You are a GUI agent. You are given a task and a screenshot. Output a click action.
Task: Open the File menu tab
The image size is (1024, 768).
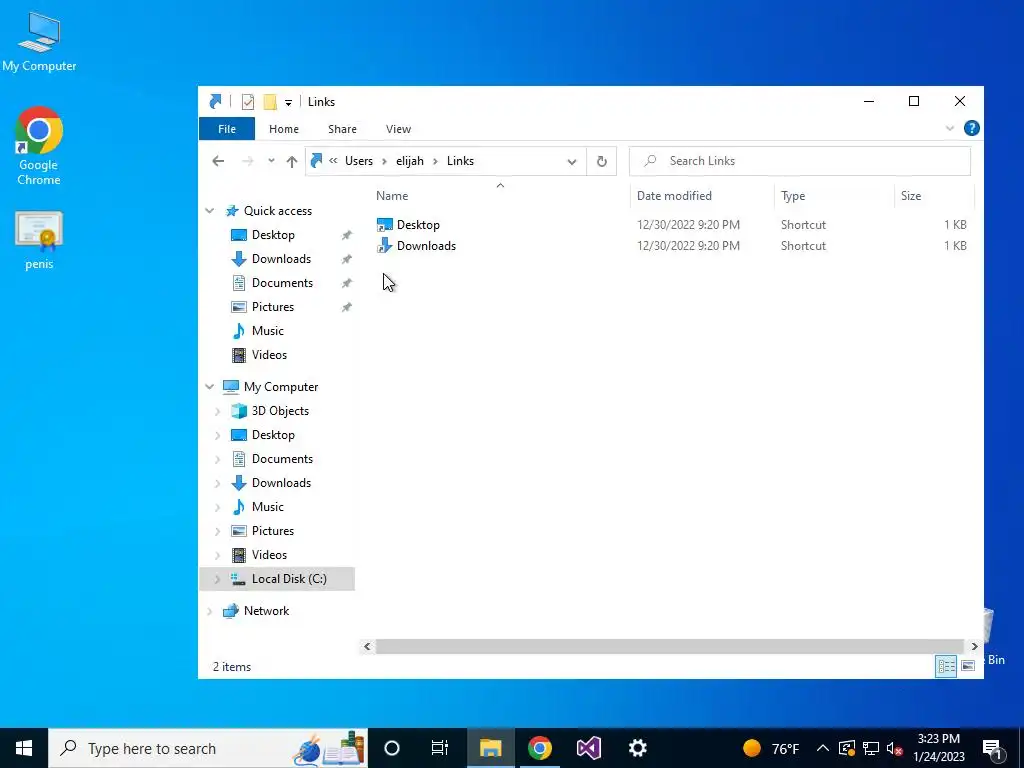coord(227,129)
